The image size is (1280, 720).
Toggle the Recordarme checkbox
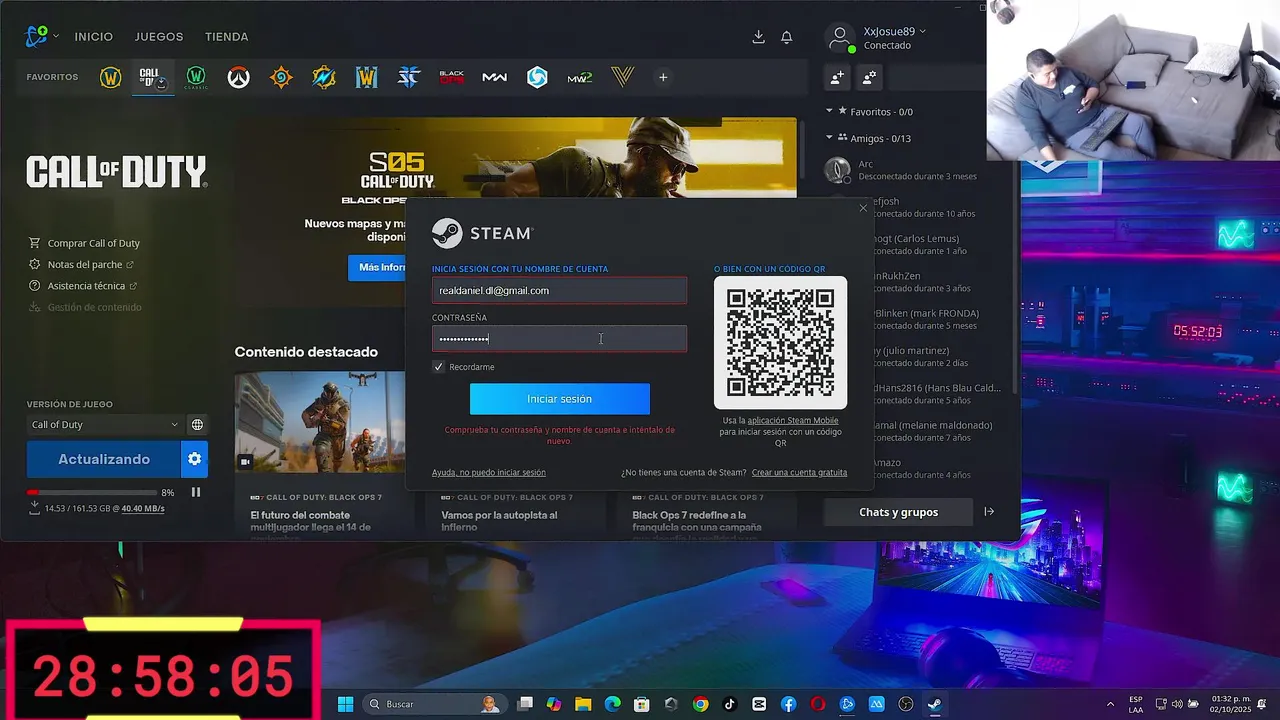point(438,367)
